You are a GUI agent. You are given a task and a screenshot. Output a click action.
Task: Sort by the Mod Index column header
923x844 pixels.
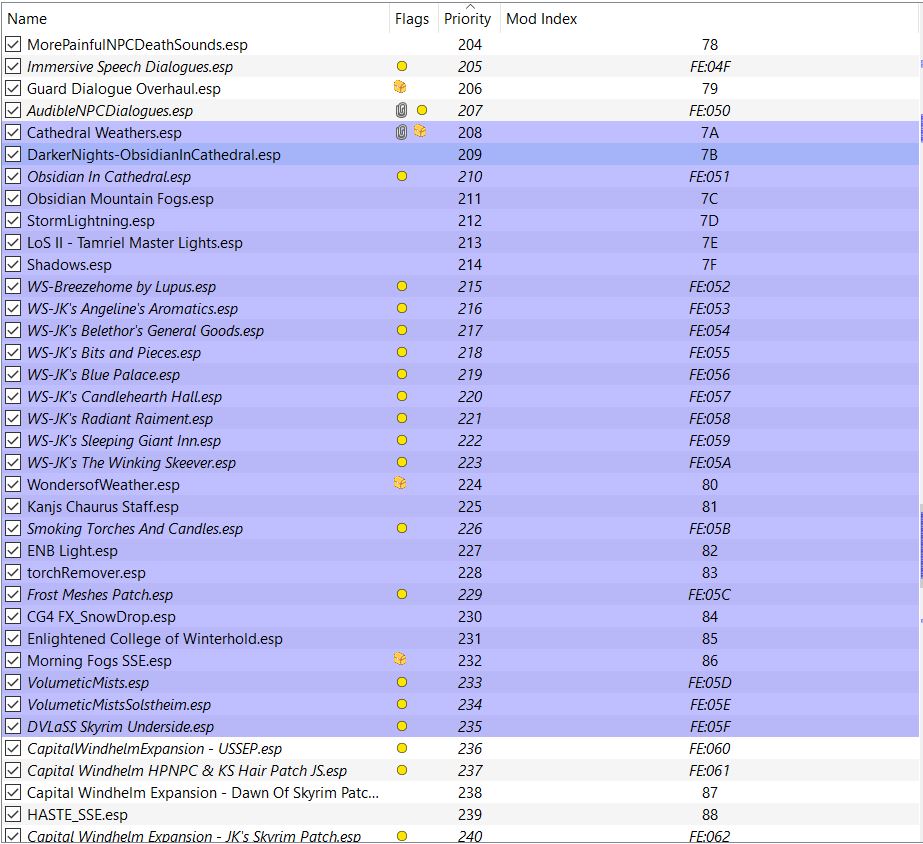tap(709, 19)
